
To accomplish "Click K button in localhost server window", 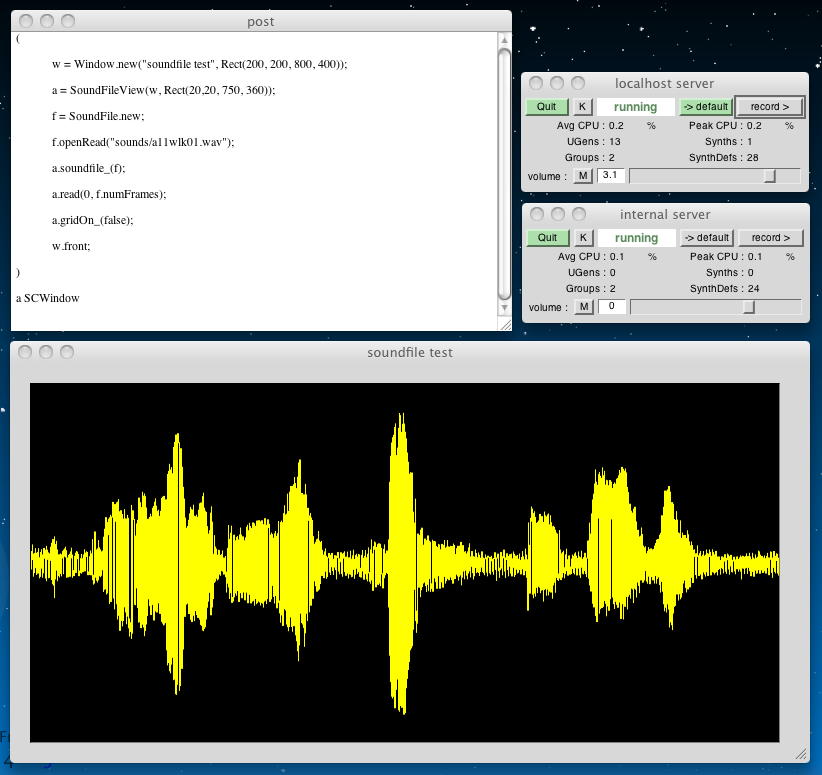I will (582, 106).
